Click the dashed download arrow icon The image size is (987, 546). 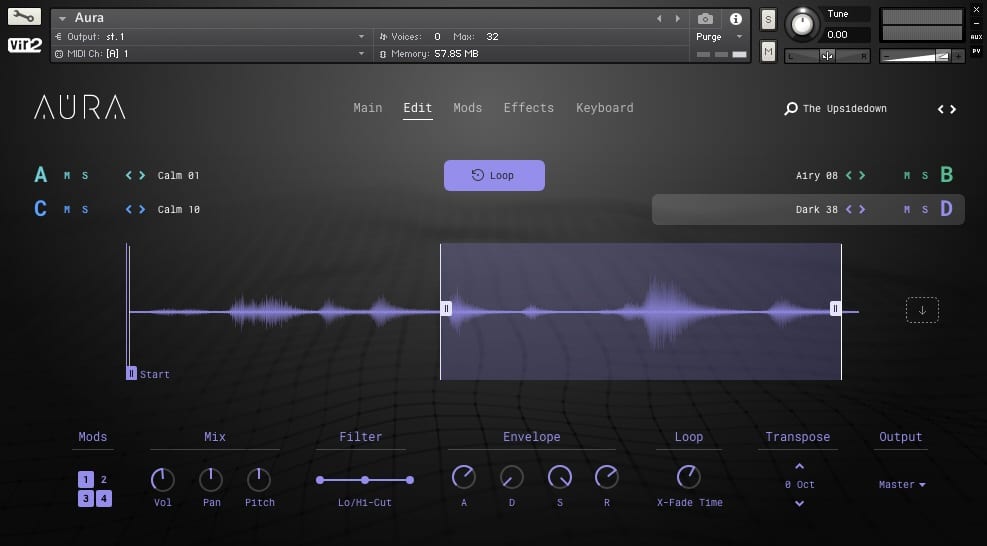922,310
